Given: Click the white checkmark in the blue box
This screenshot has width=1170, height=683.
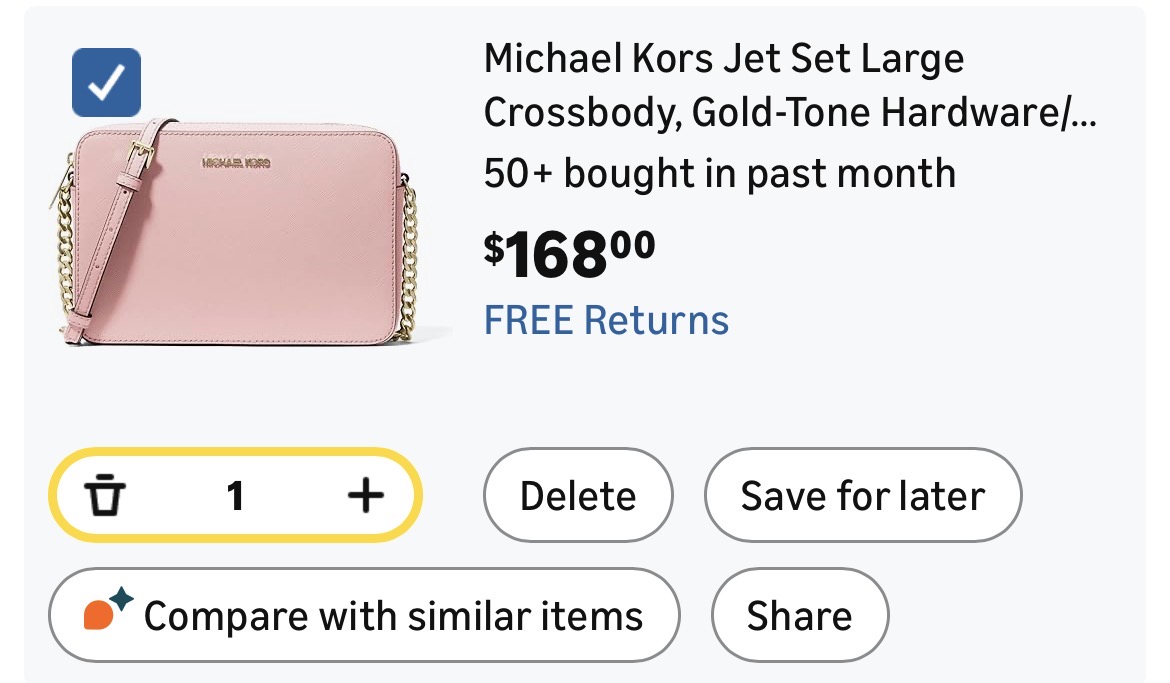Looking at the screenshot, I should click(x=106, y=82).
